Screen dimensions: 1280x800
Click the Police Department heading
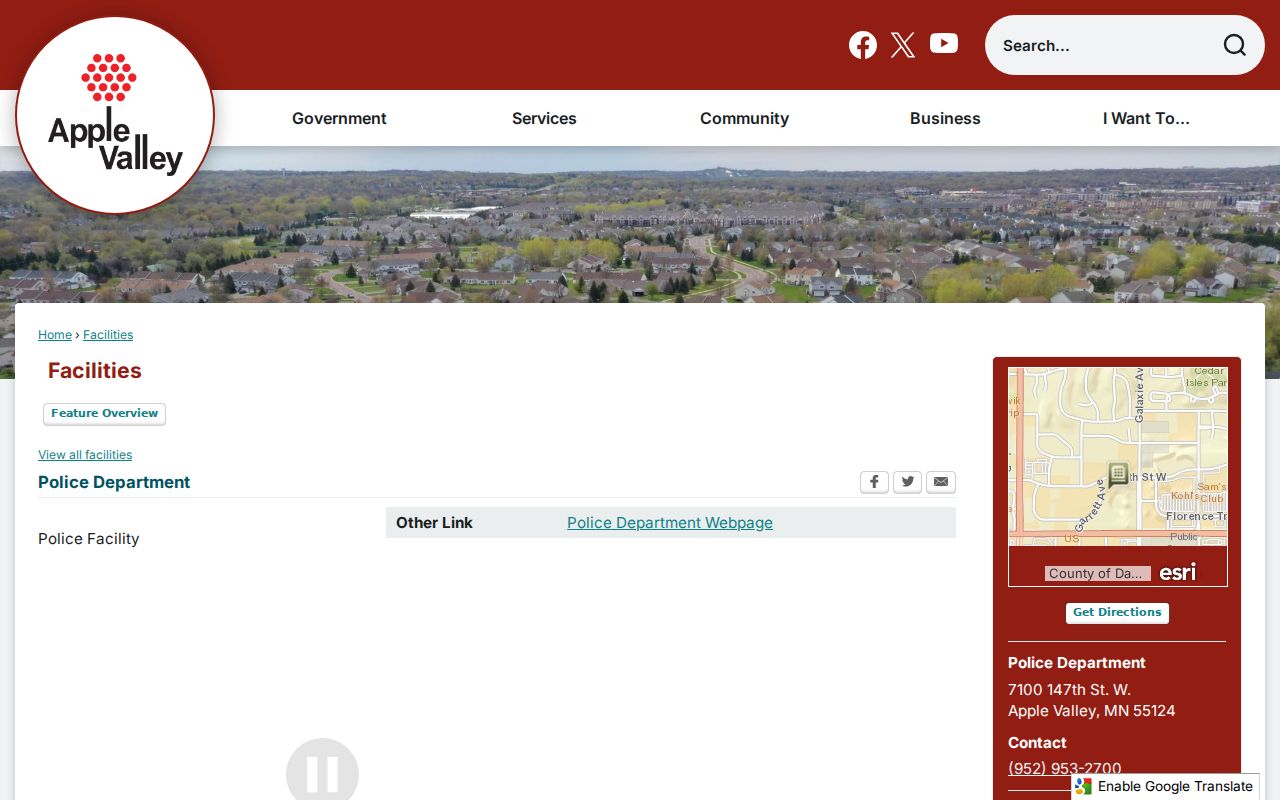click(114, 482)
